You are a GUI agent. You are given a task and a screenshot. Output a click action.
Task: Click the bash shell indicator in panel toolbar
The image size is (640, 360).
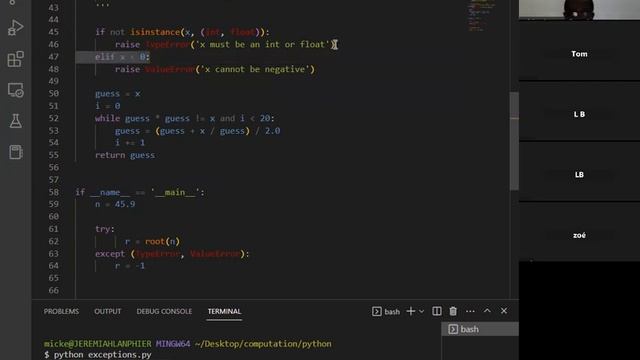[386, 311]
